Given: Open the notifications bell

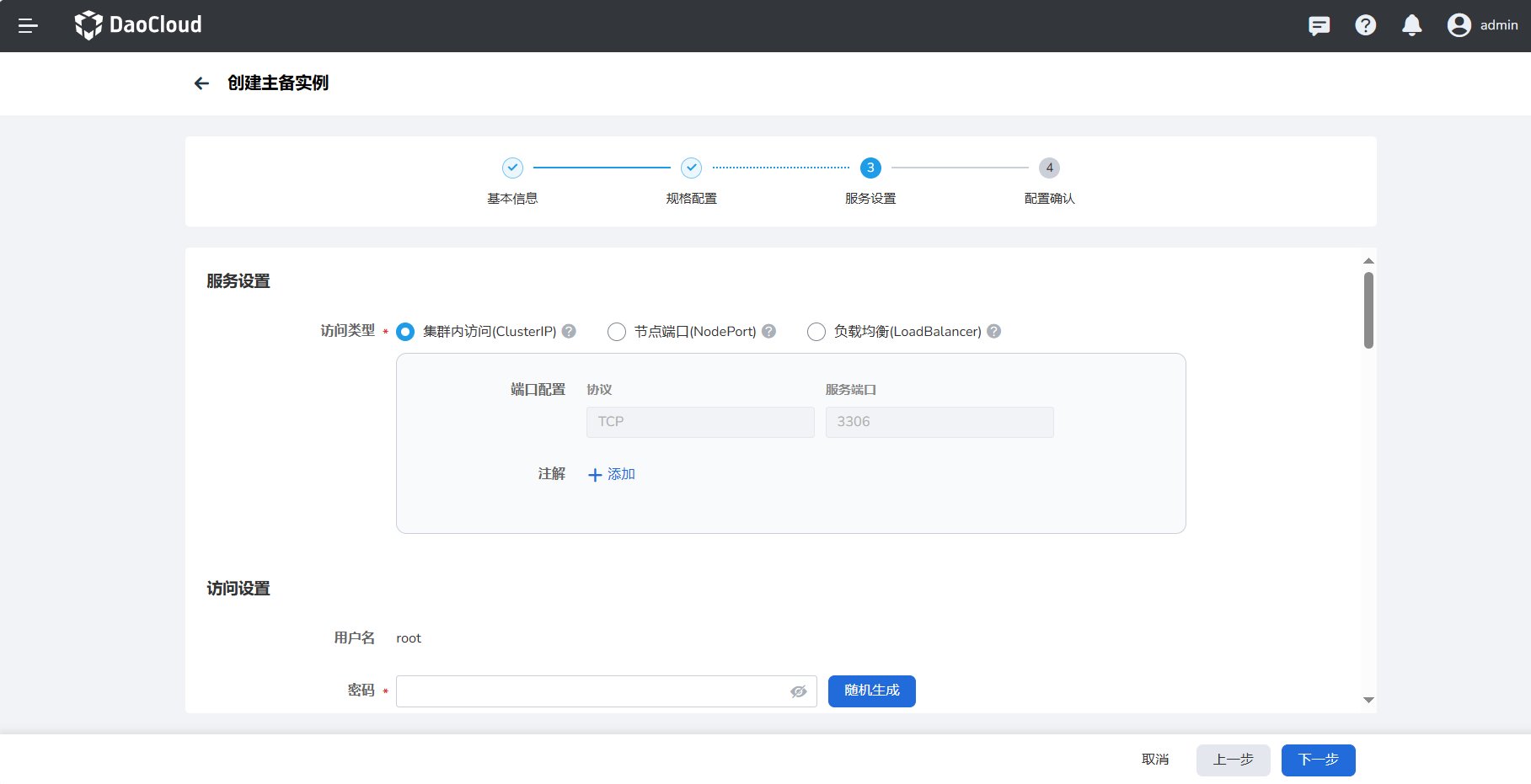Looking at the screenshot, I should (1411, 26).
